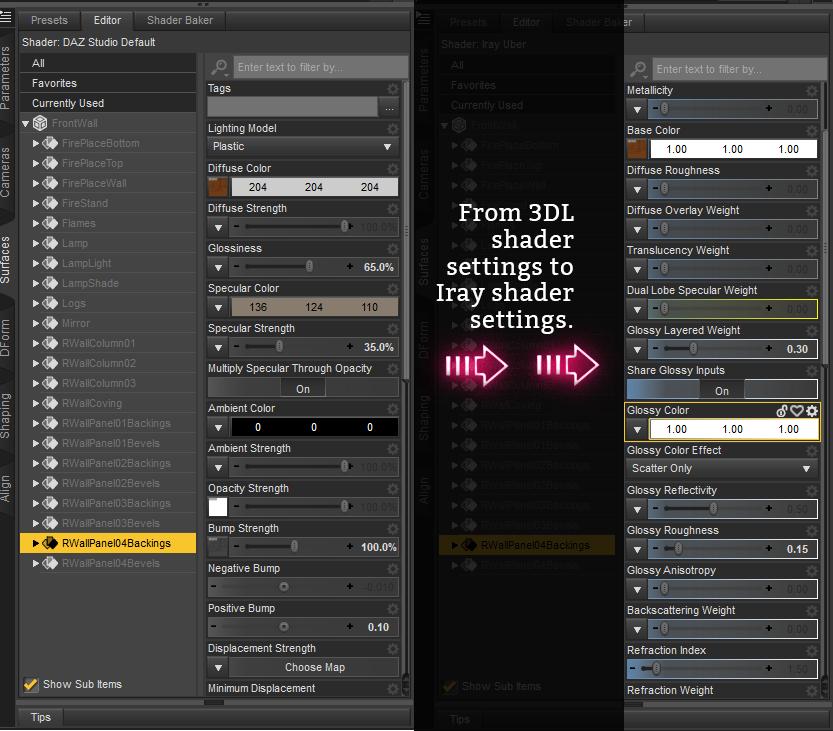833x731 pixels.
Task: Click the Base Color texture map thumbnail
Action: [636, 149]
